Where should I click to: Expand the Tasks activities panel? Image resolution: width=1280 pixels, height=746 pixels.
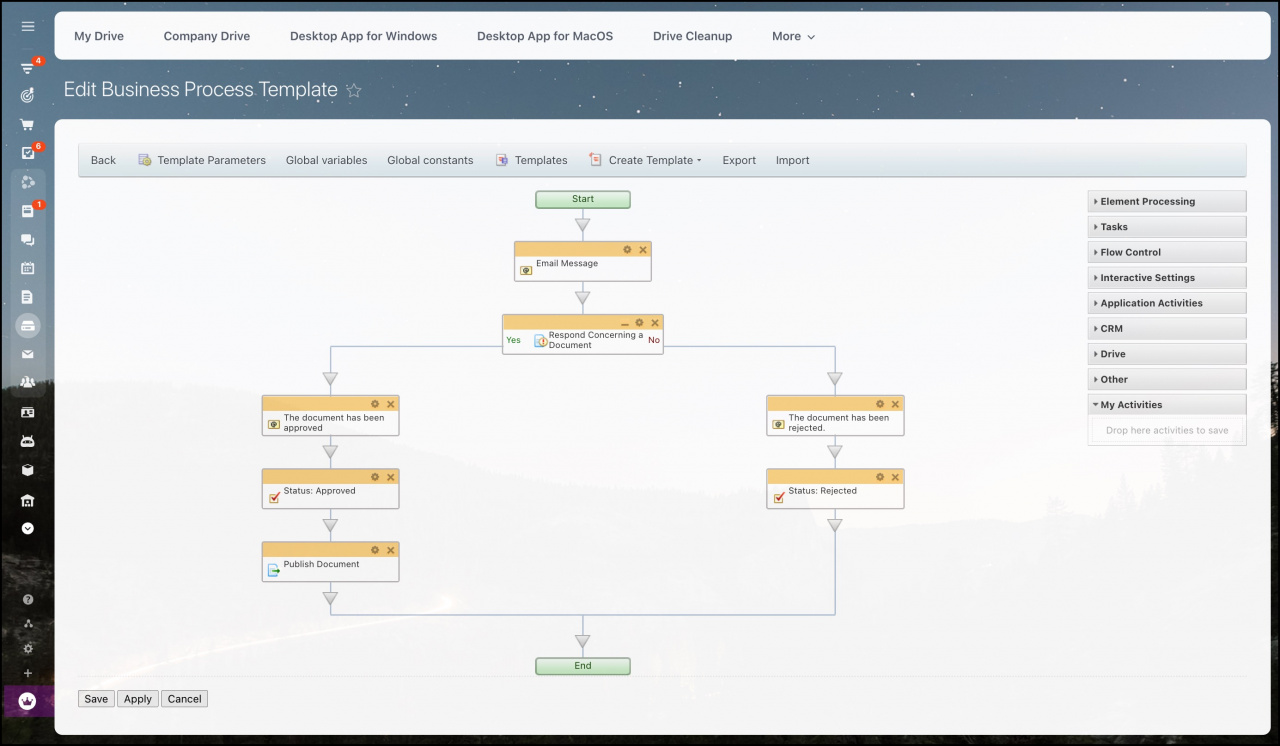click(x=1167, y=227)
